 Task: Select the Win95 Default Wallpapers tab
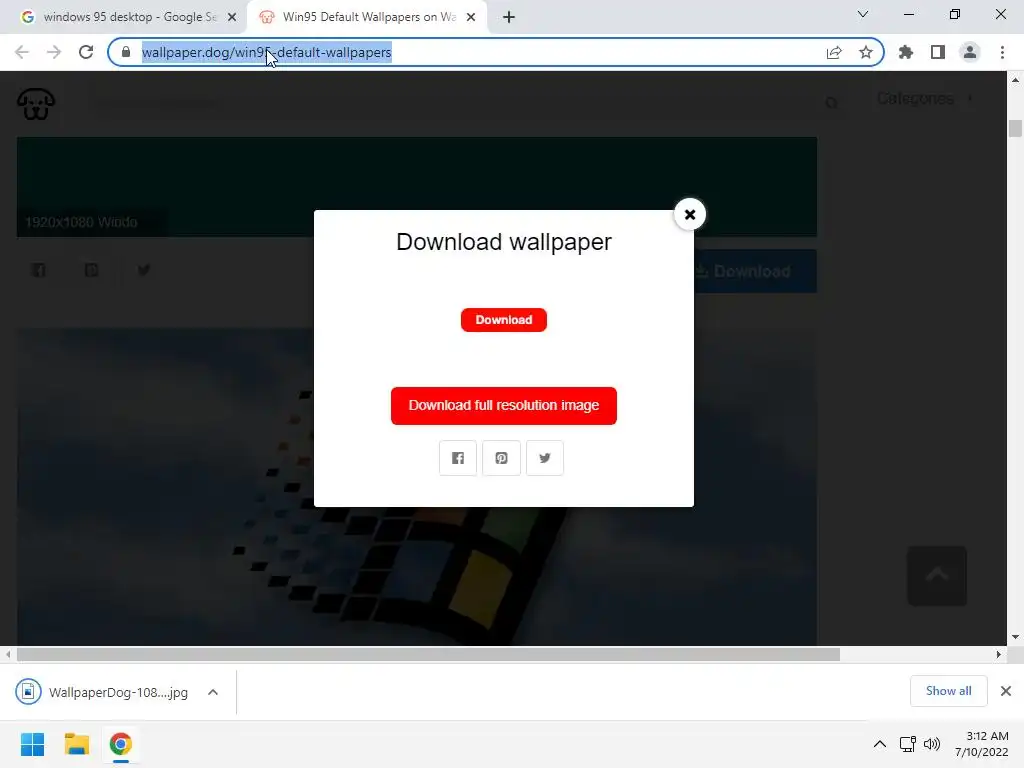pos(369,17)
